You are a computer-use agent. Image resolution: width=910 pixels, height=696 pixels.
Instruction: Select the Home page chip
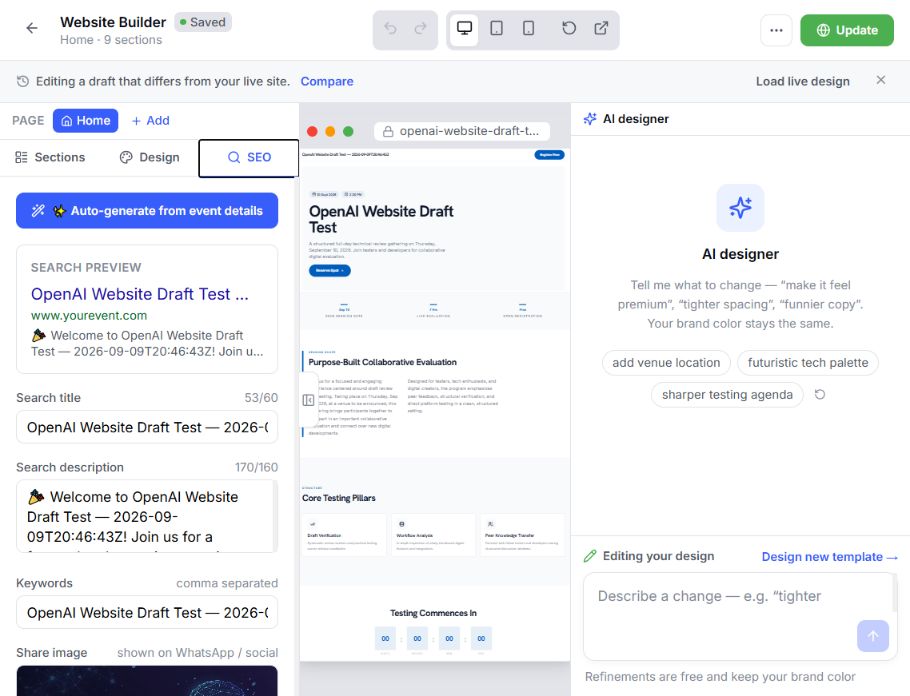pos(85,120)
